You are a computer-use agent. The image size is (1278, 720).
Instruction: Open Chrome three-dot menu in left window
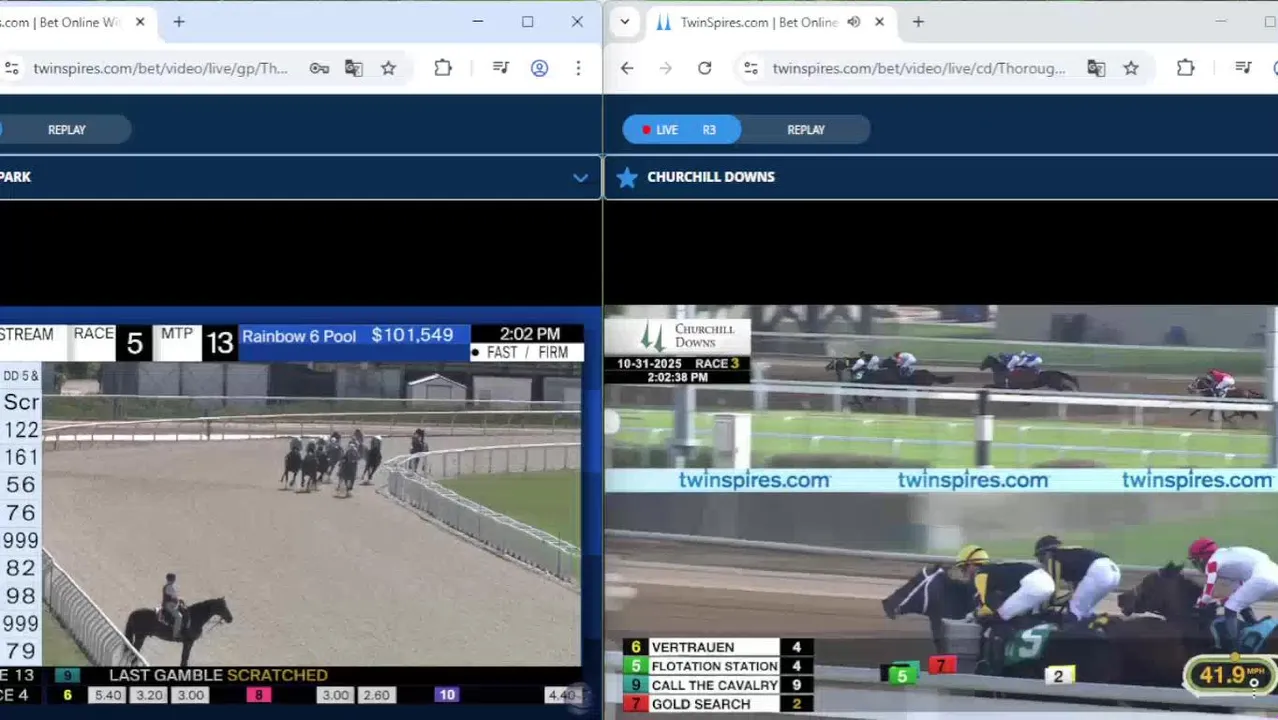pos(577,68)
